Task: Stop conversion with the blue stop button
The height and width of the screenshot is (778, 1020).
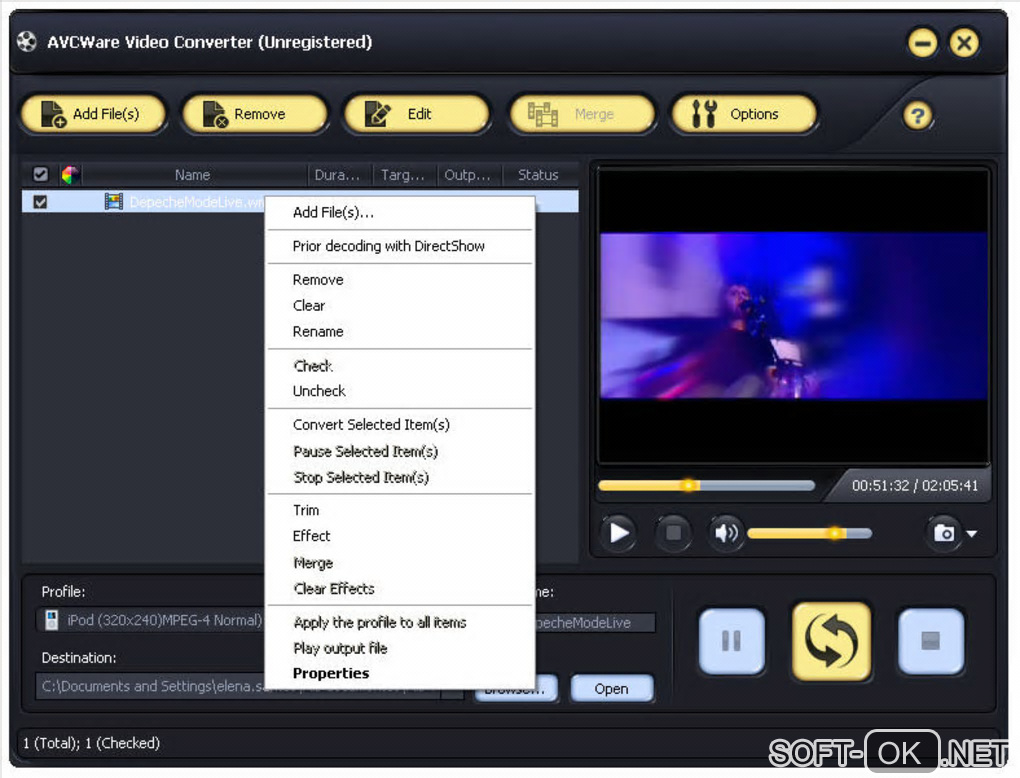Action: tap(931, 641)
